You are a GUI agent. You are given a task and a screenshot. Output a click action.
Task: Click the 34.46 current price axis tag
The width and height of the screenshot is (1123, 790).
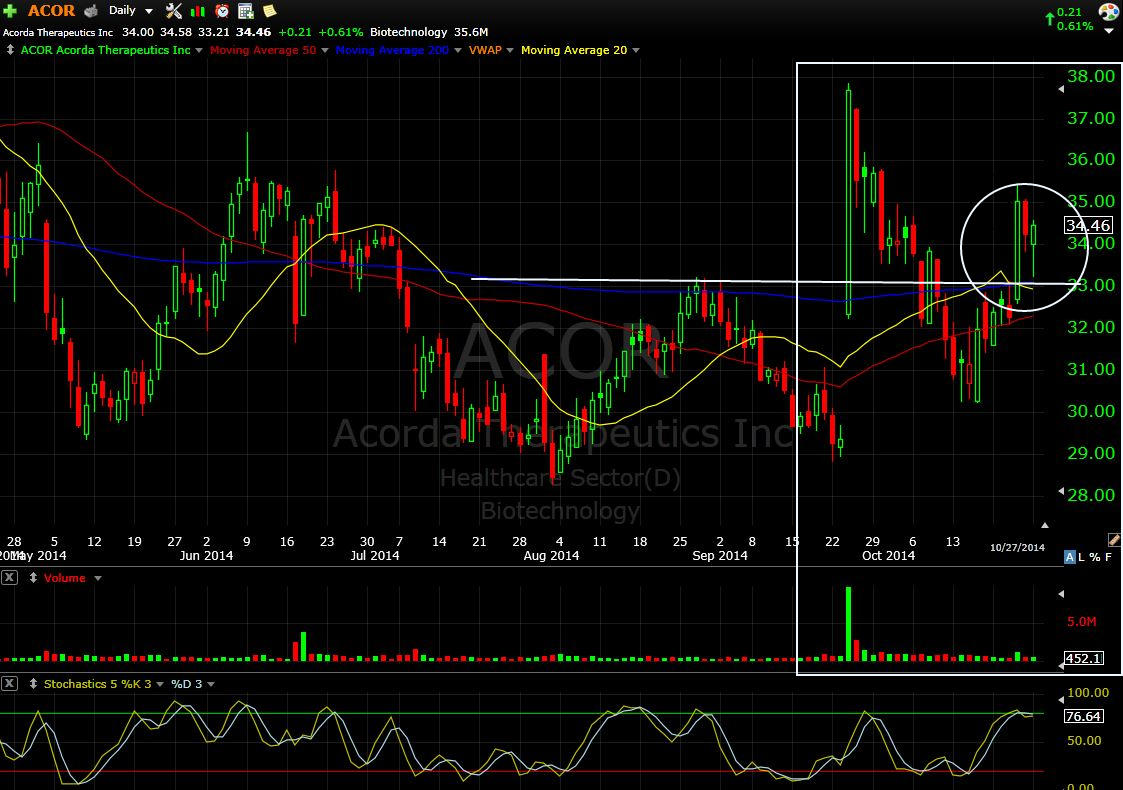[x=1088, y=226]
